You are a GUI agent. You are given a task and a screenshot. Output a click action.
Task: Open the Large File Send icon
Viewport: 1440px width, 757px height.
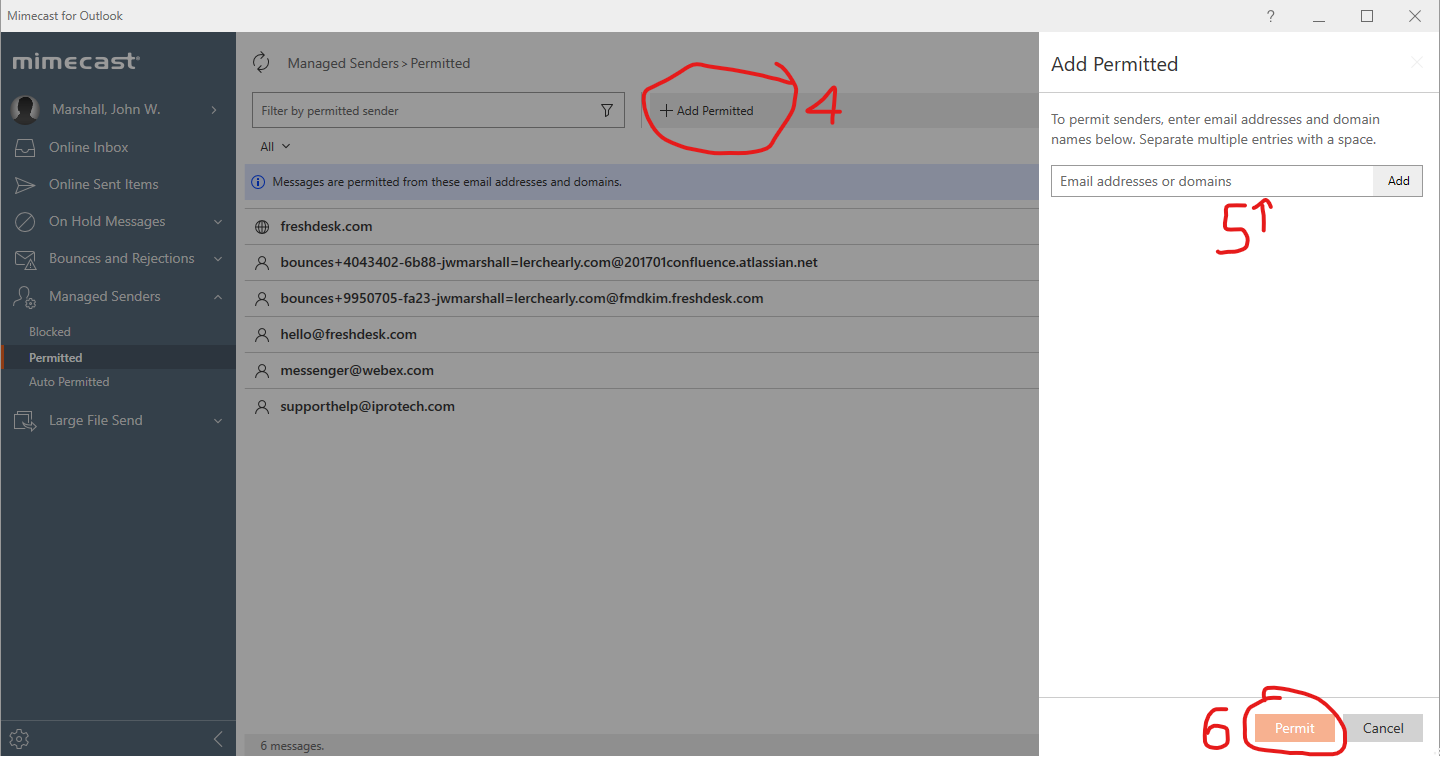pos(24,420)
